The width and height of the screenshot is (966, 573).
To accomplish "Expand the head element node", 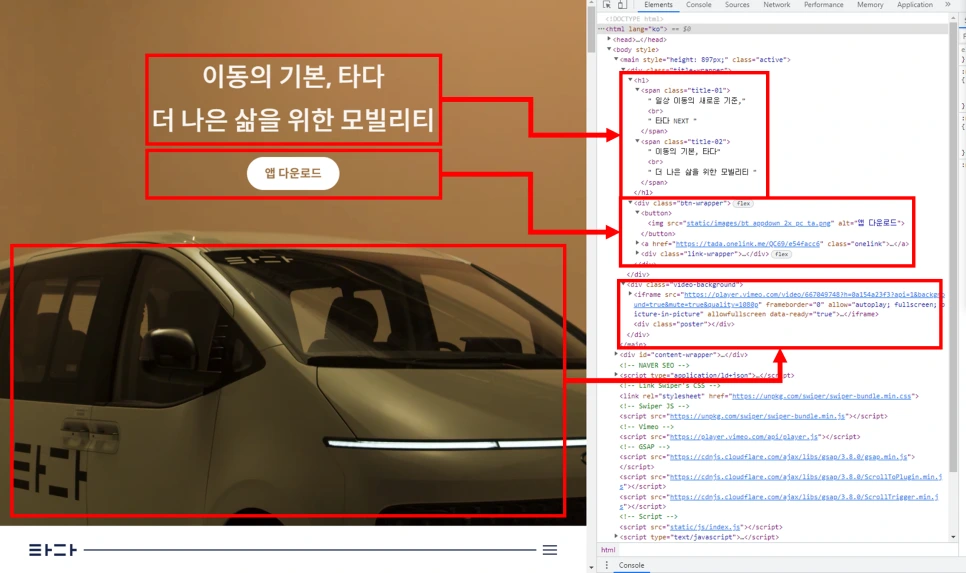I will 609,39.
